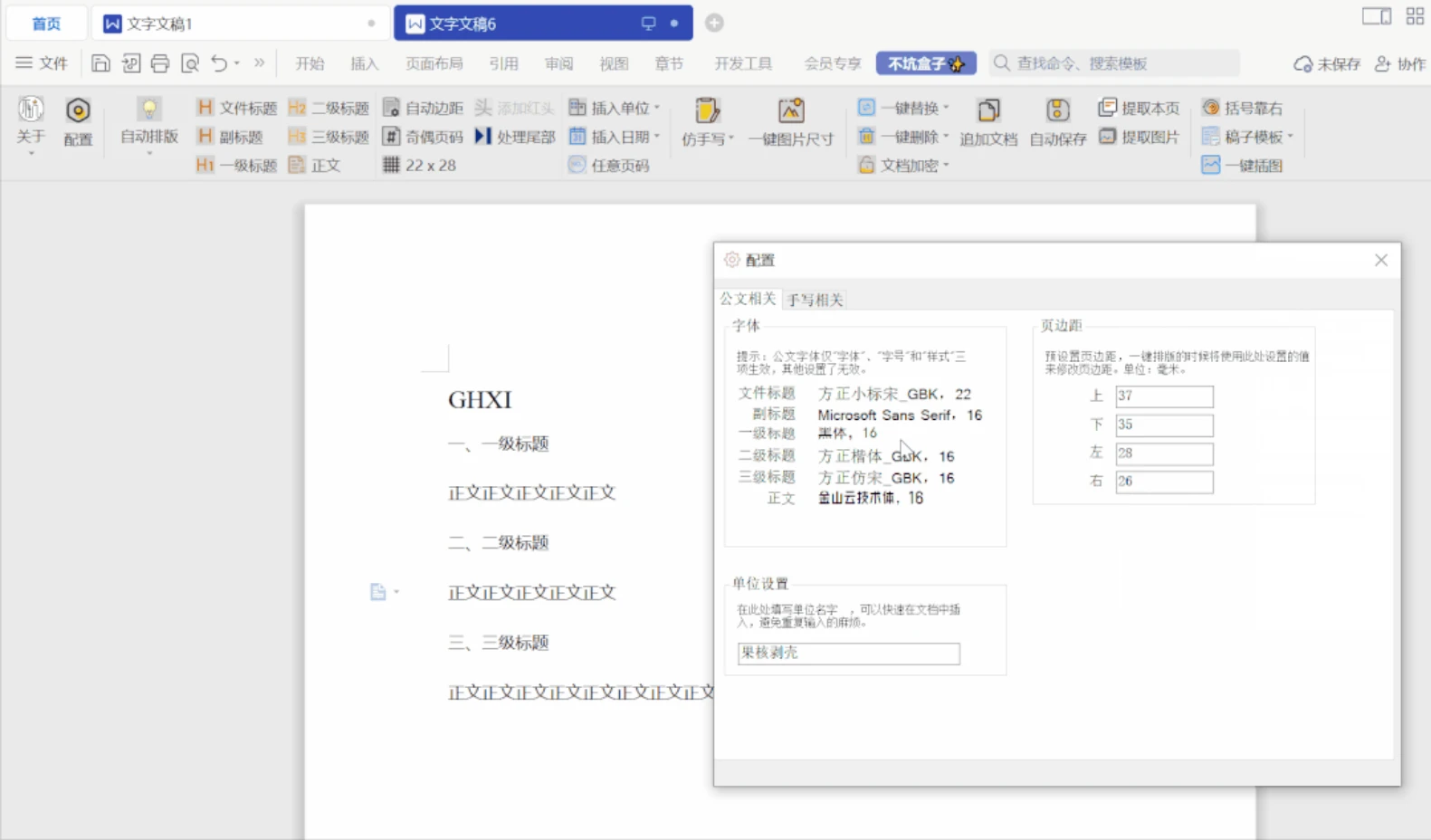Click 协作 collaborate button
Screen dimensions: 1431x840
[1400, 63]
